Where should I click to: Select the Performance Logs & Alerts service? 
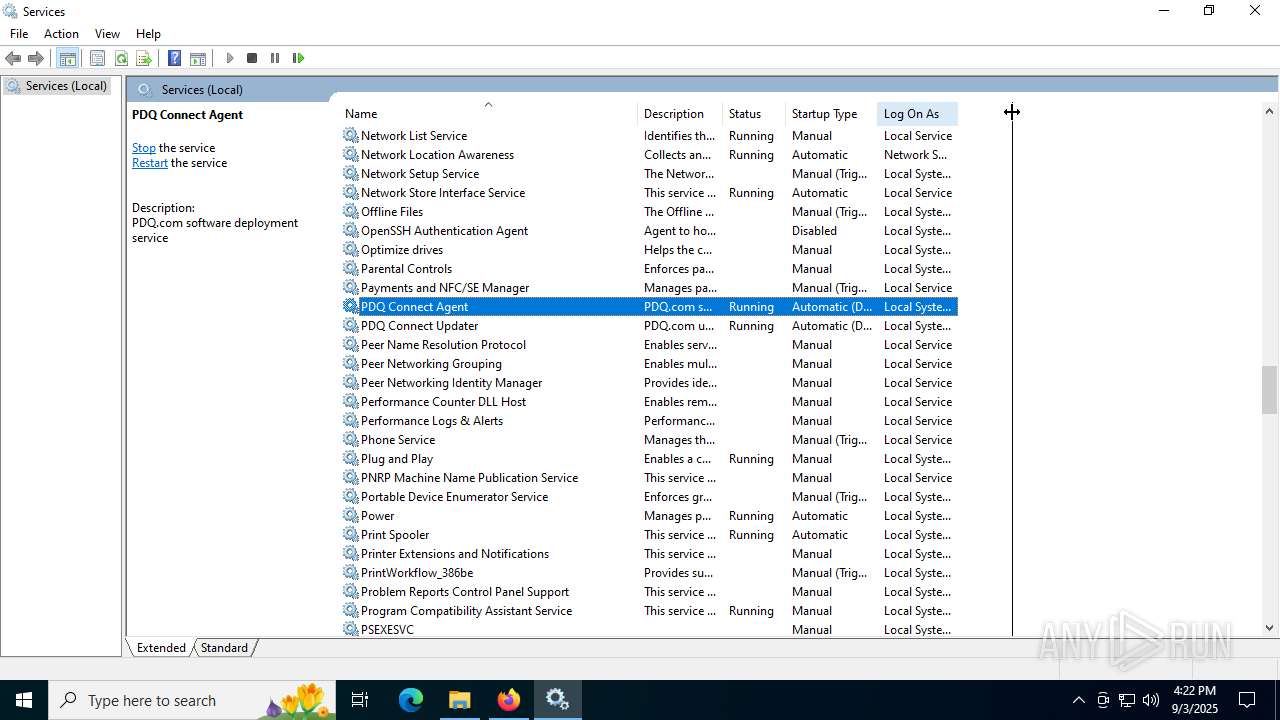[x=649, y=420]
